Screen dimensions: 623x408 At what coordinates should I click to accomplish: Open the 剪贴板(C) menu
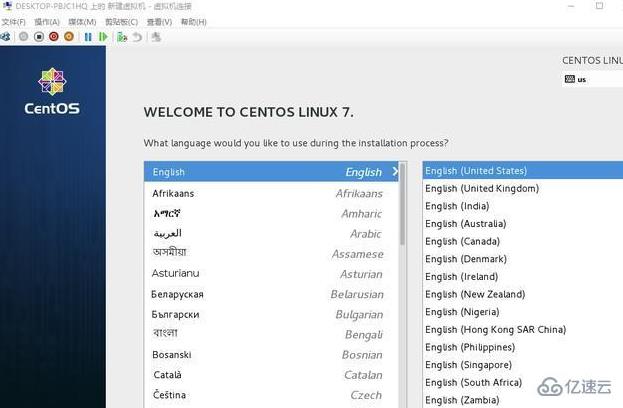(x=122, y=22)
